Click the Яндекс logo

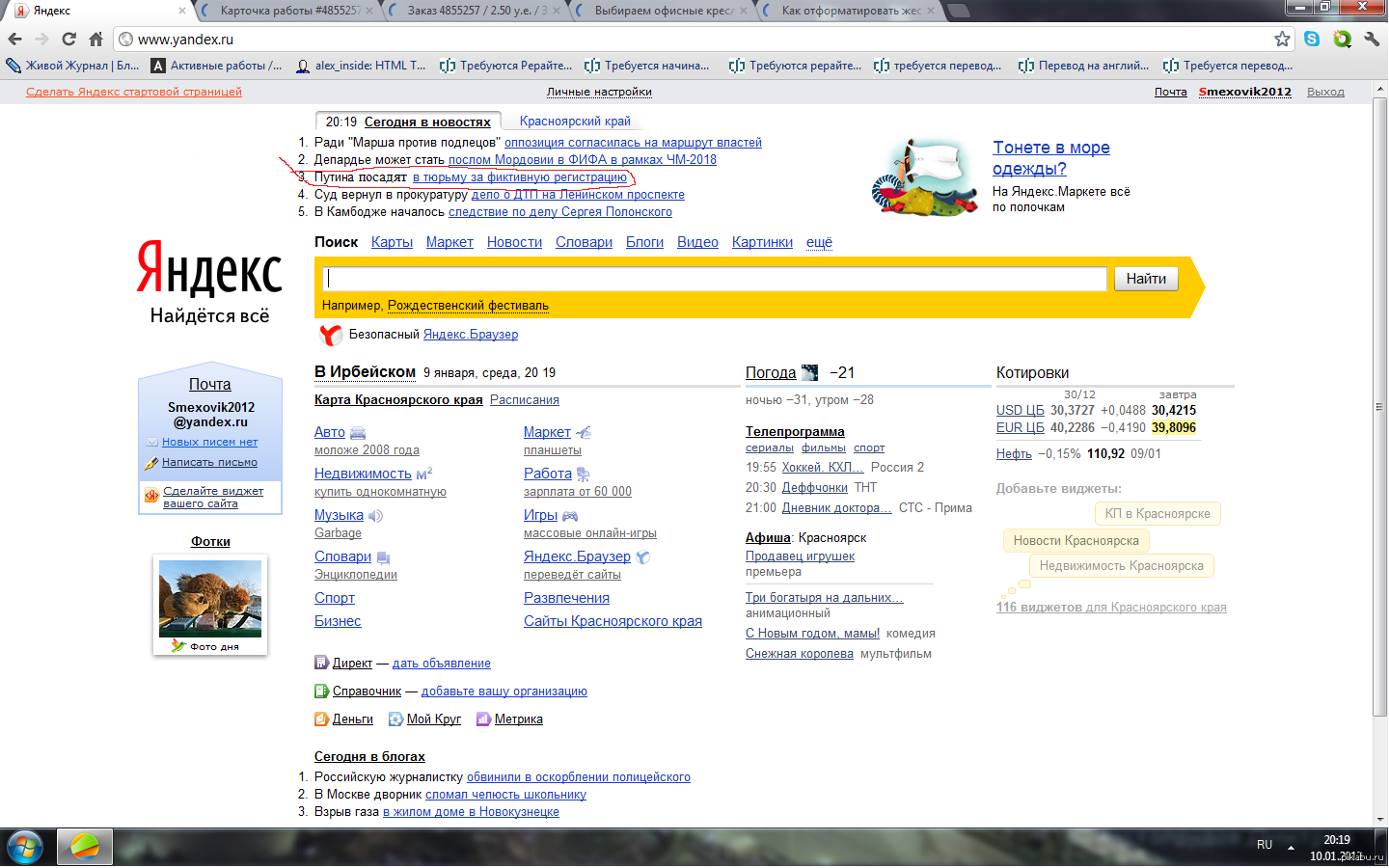209,267
